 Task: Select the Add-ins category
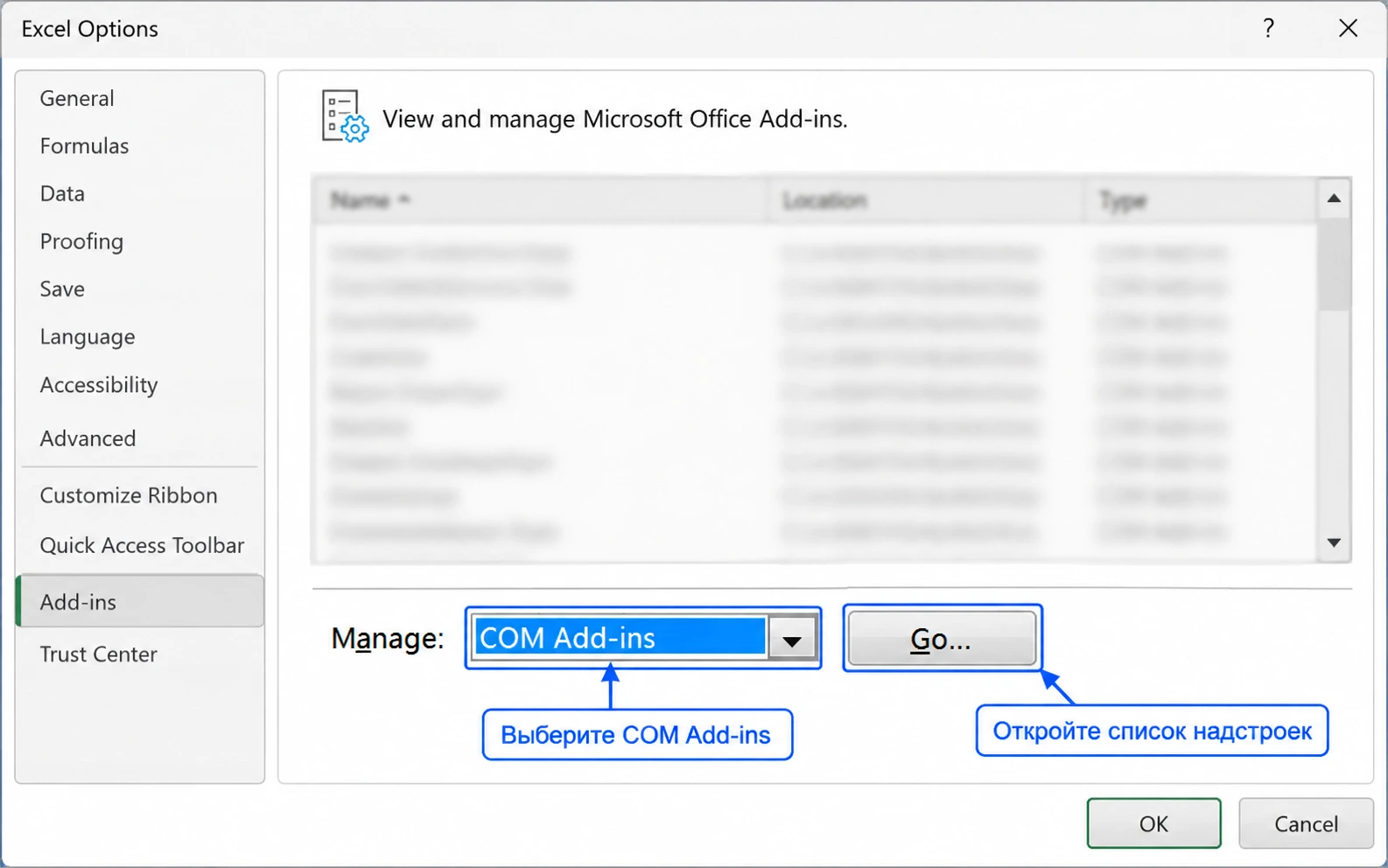(140, 601)
